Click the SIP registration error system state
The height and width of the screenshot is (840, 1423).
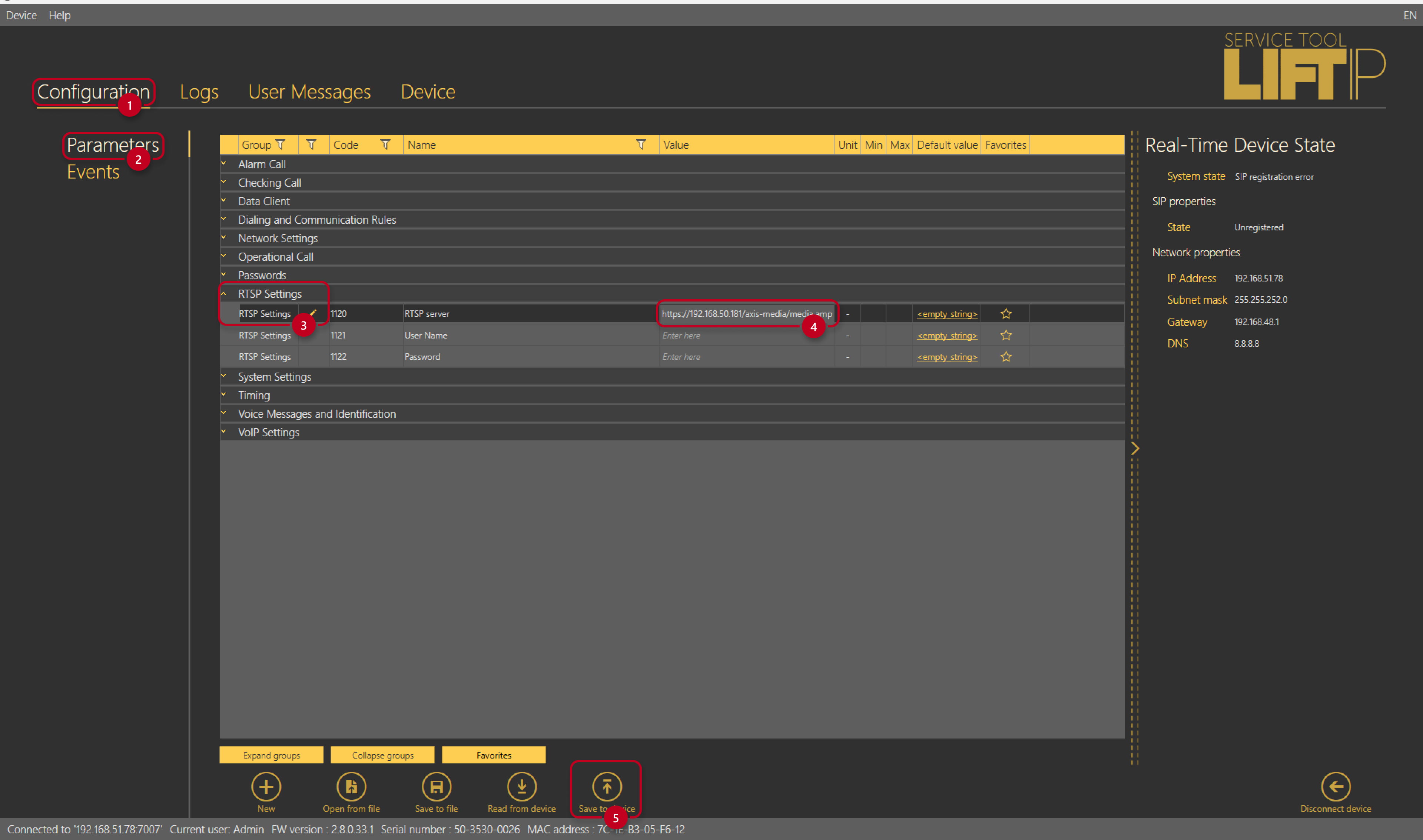pyautogui.click(x=1274, y=177)
